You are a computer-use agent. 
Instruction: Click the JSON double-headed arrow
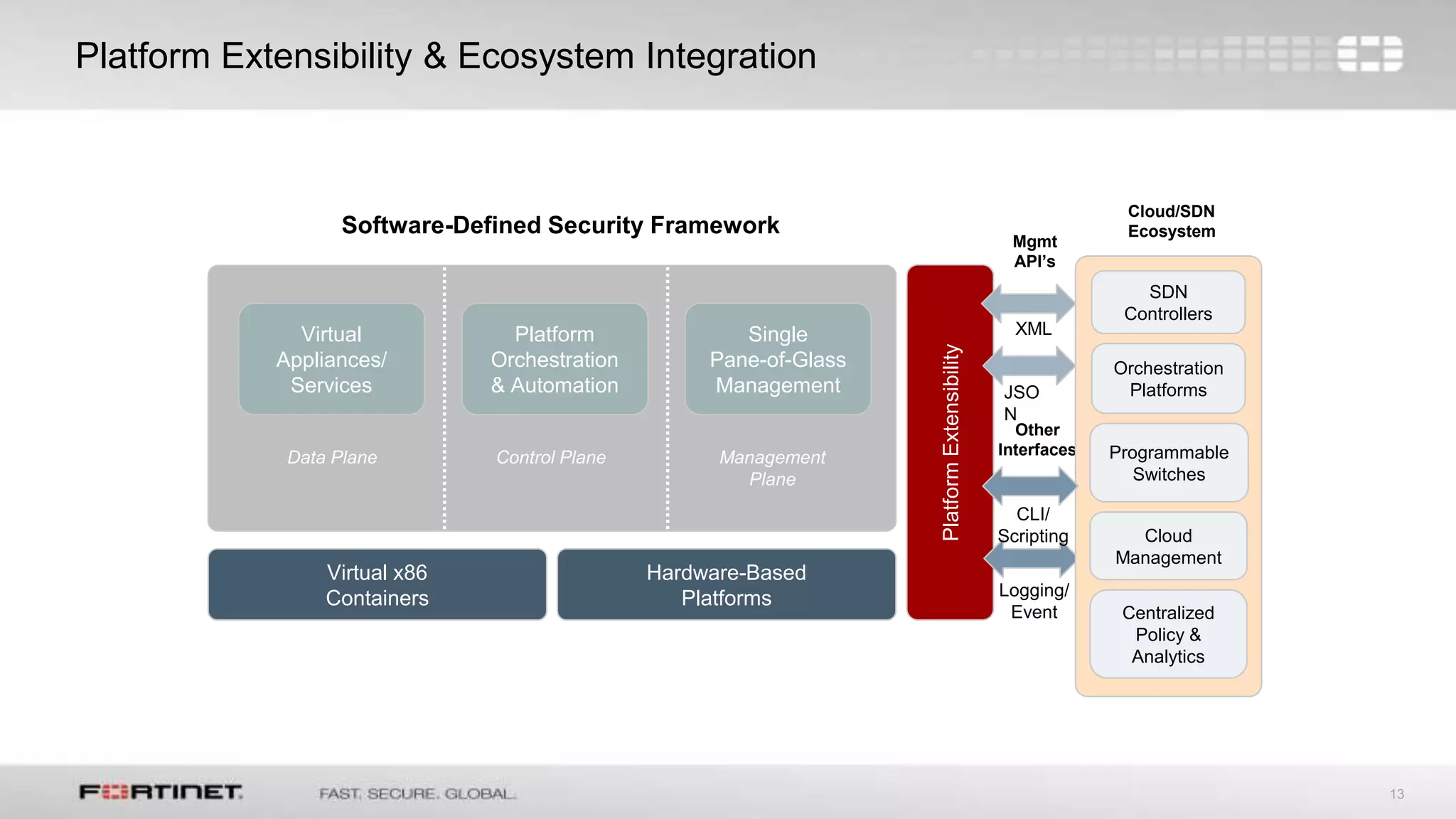[1029, 365]
